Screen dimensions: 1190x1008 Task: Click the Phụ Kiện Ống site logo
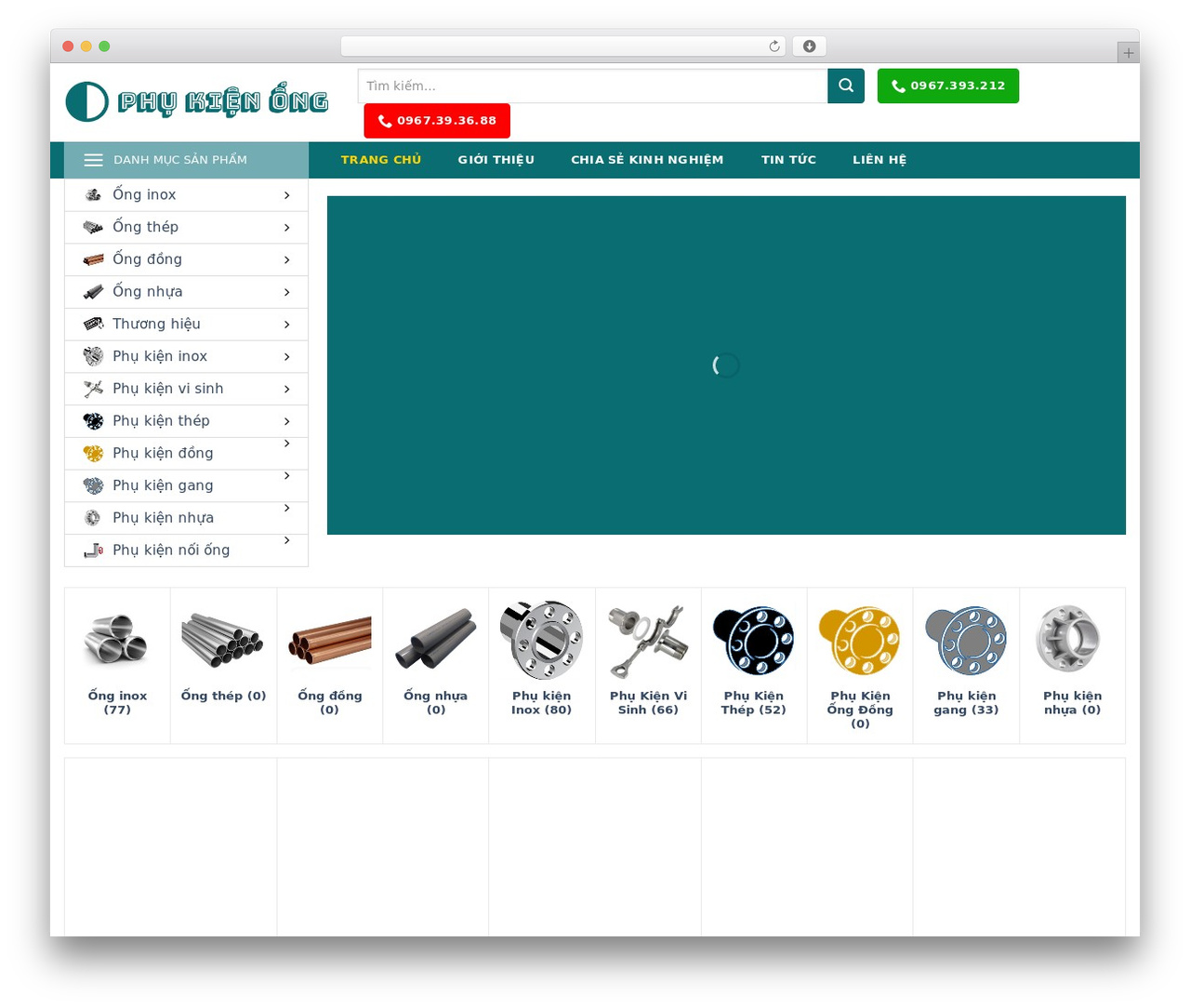click(197, 101)
